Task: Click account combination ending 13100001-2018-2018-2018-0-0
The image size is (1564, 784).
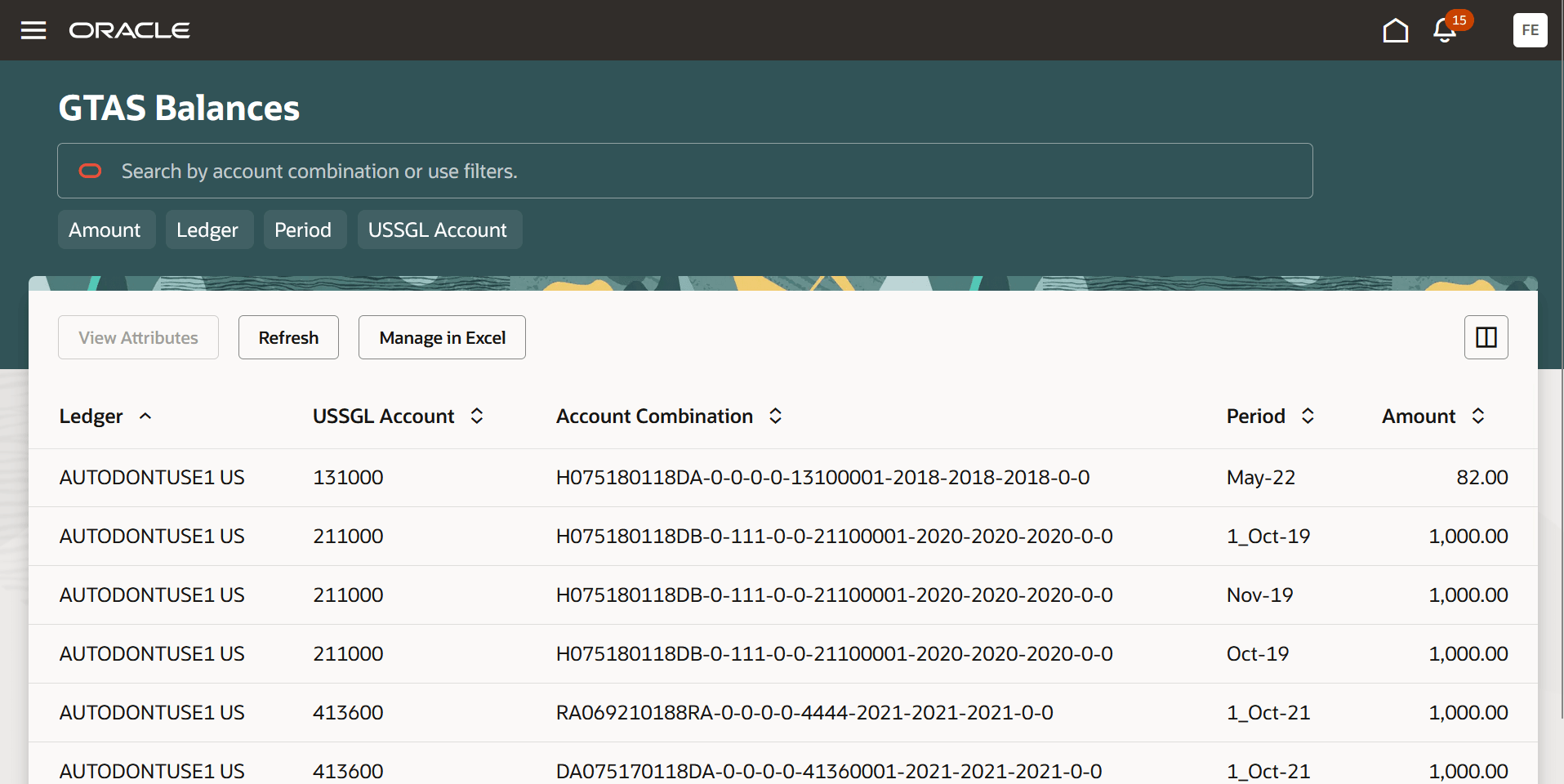Action: point(822,478)
